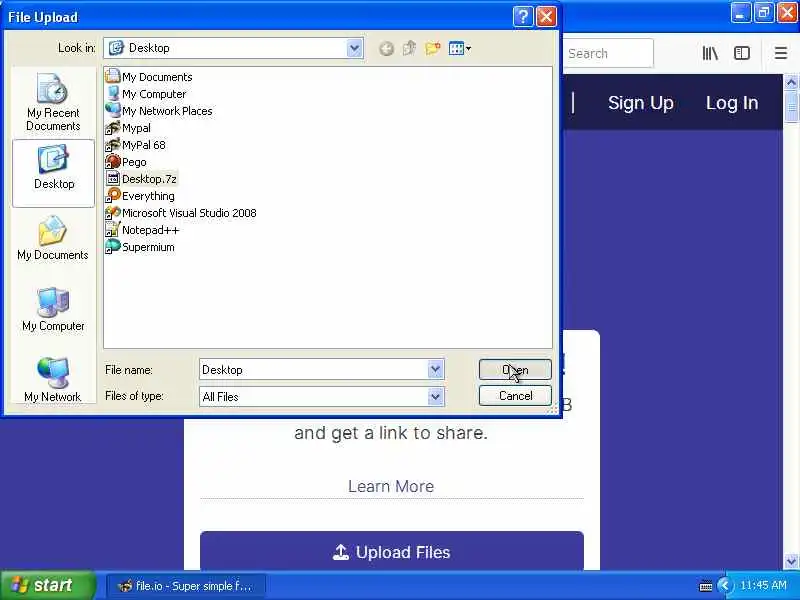Select the Pego shortcut

[x=126, y=162]
